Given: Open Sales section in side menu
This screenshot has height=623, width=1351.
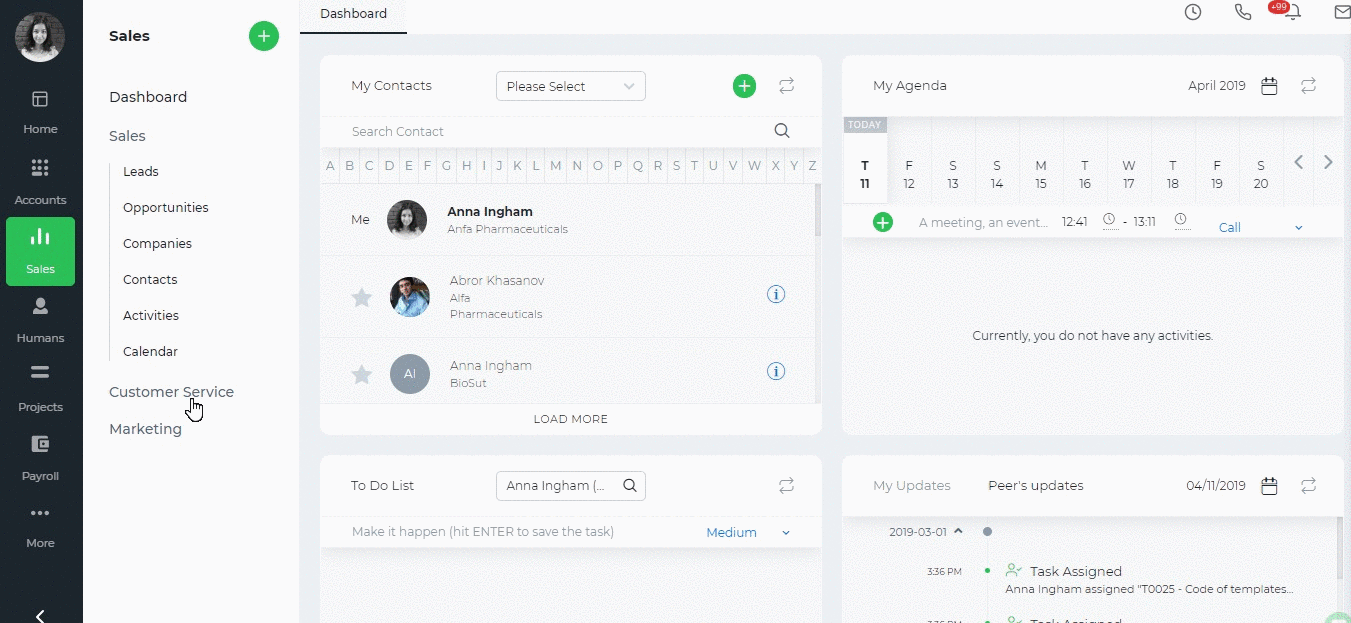Looking at the screenshot, I should tap(127, 136).
